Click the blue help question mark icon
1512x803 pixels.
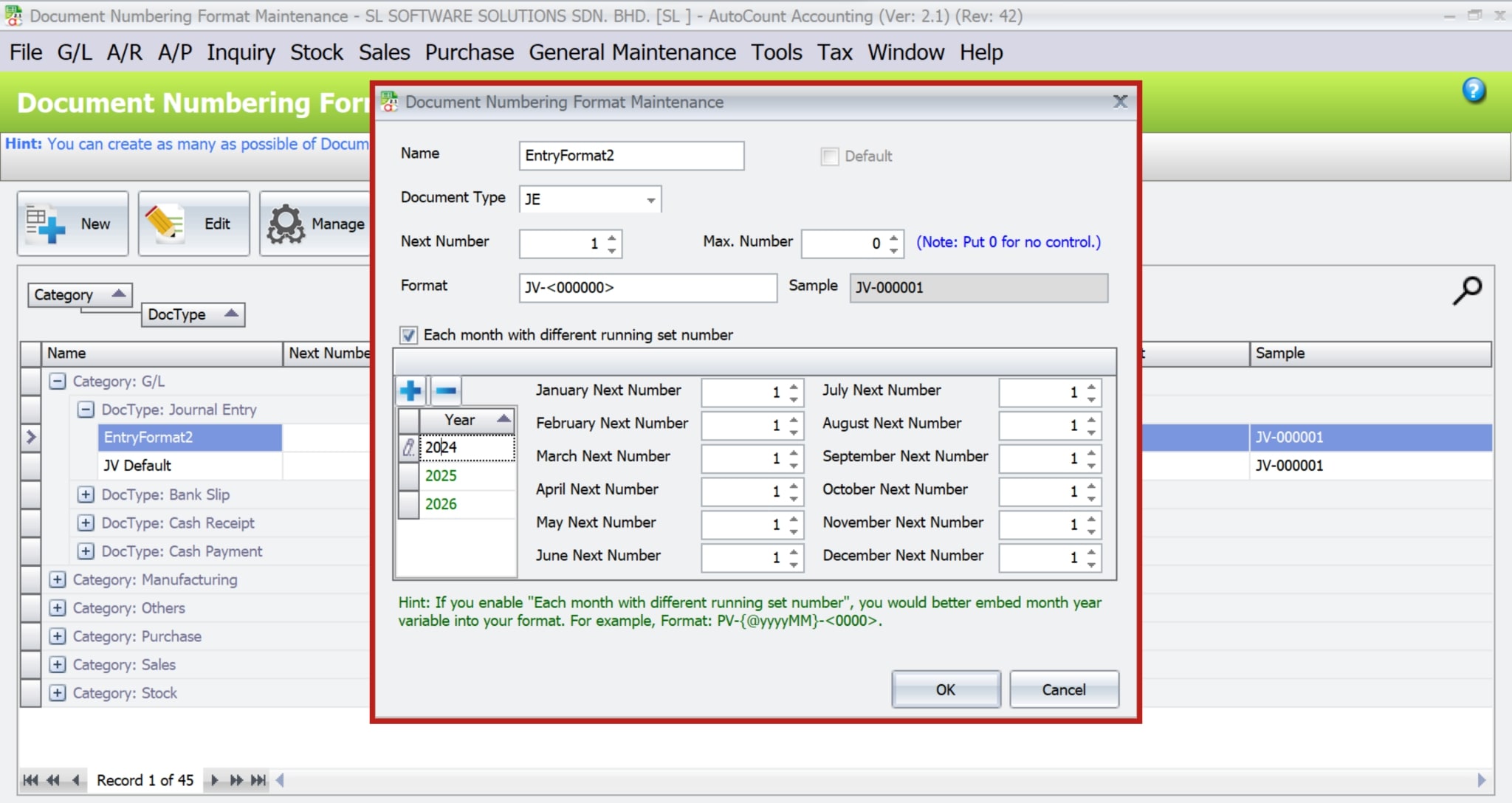pos(1474,91)
